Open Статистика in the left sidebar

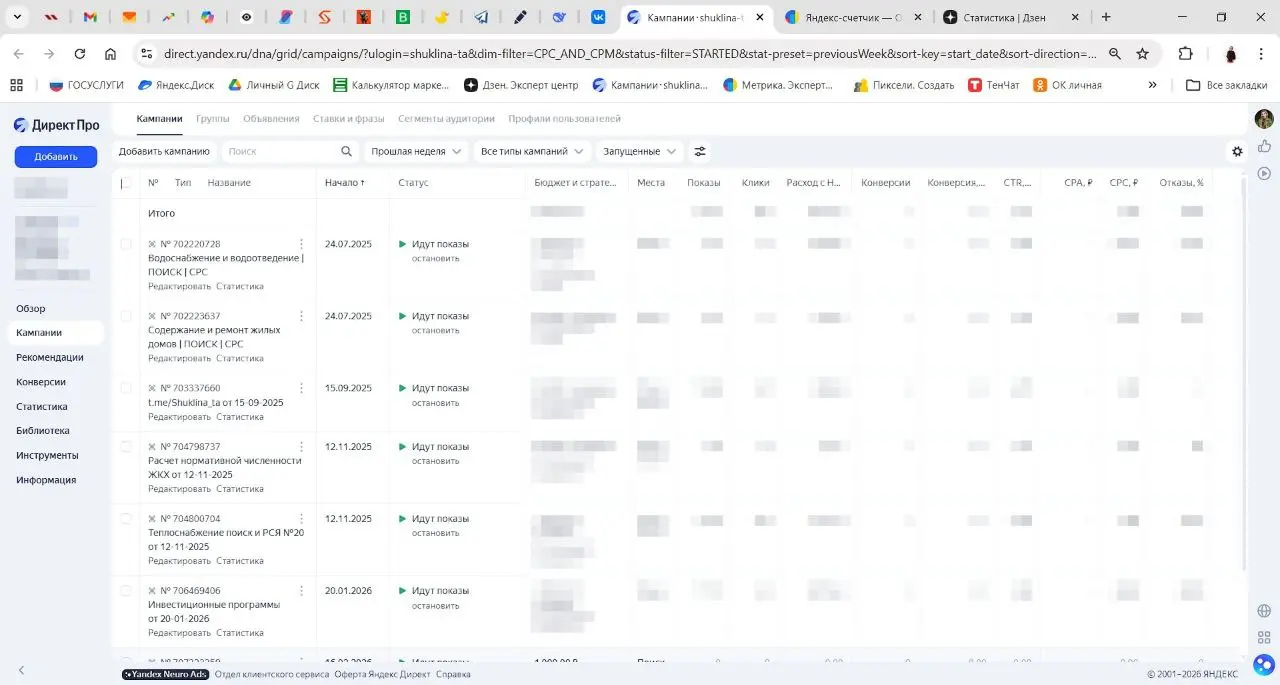[42, 406]
